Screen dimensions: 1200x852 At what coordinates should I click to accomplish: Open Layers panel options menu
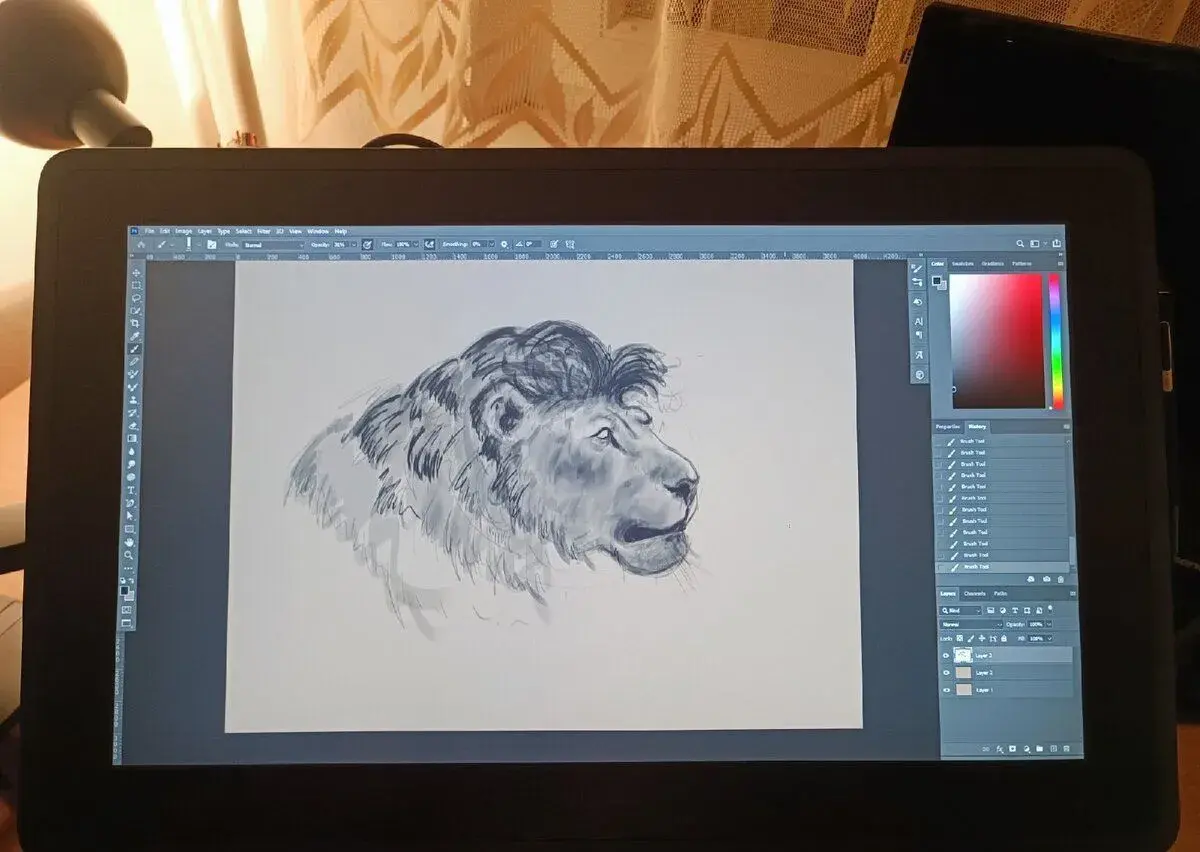click(x=1073, y=593)
